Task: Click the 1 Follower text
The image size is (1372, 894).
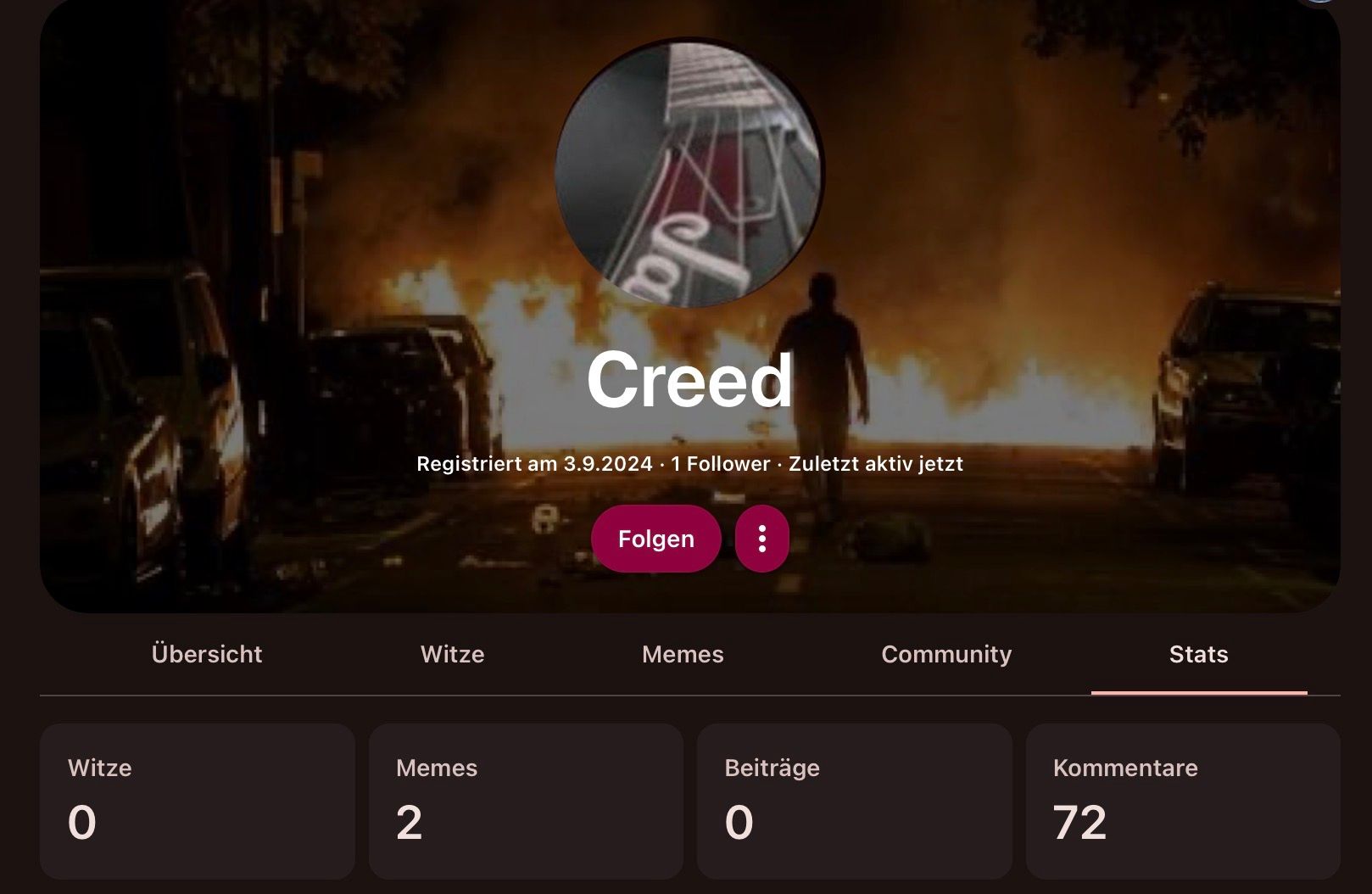Action: click(720, 464)
